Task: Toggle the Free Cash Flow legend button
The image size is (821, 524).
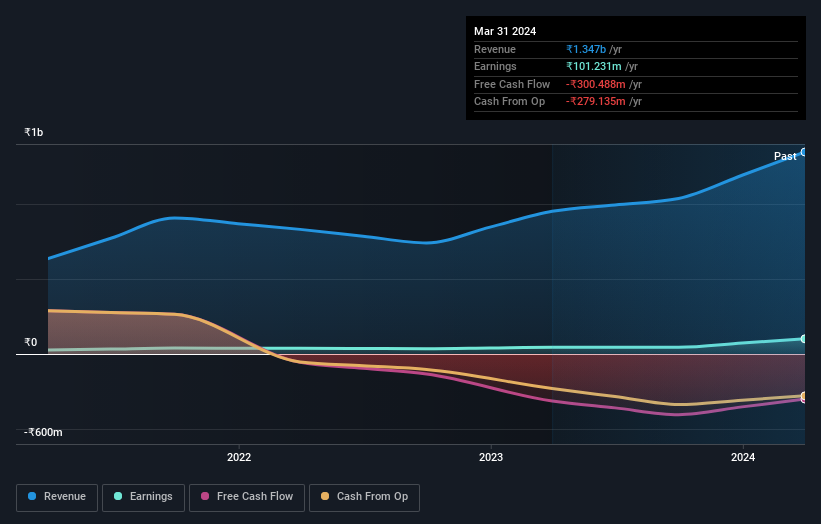Action: [x=247, y=497]
